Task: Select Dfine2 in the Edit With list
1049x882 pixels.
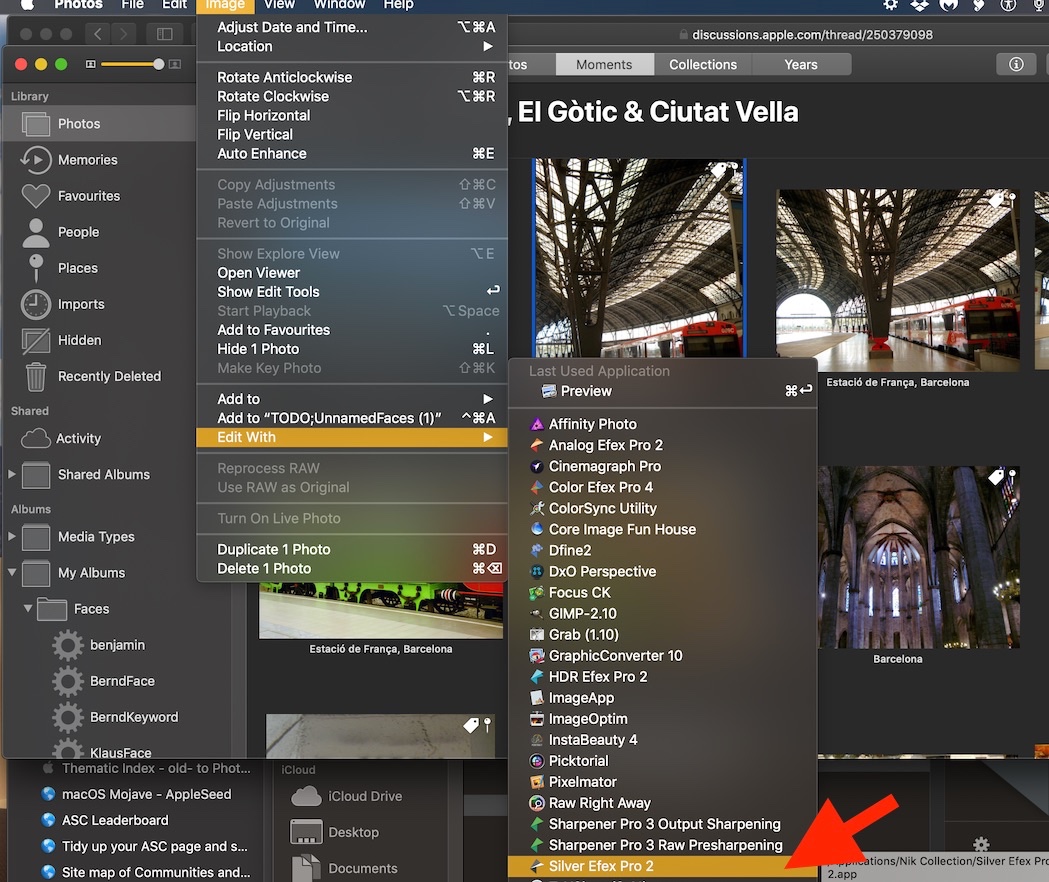Action: [662, 550]
